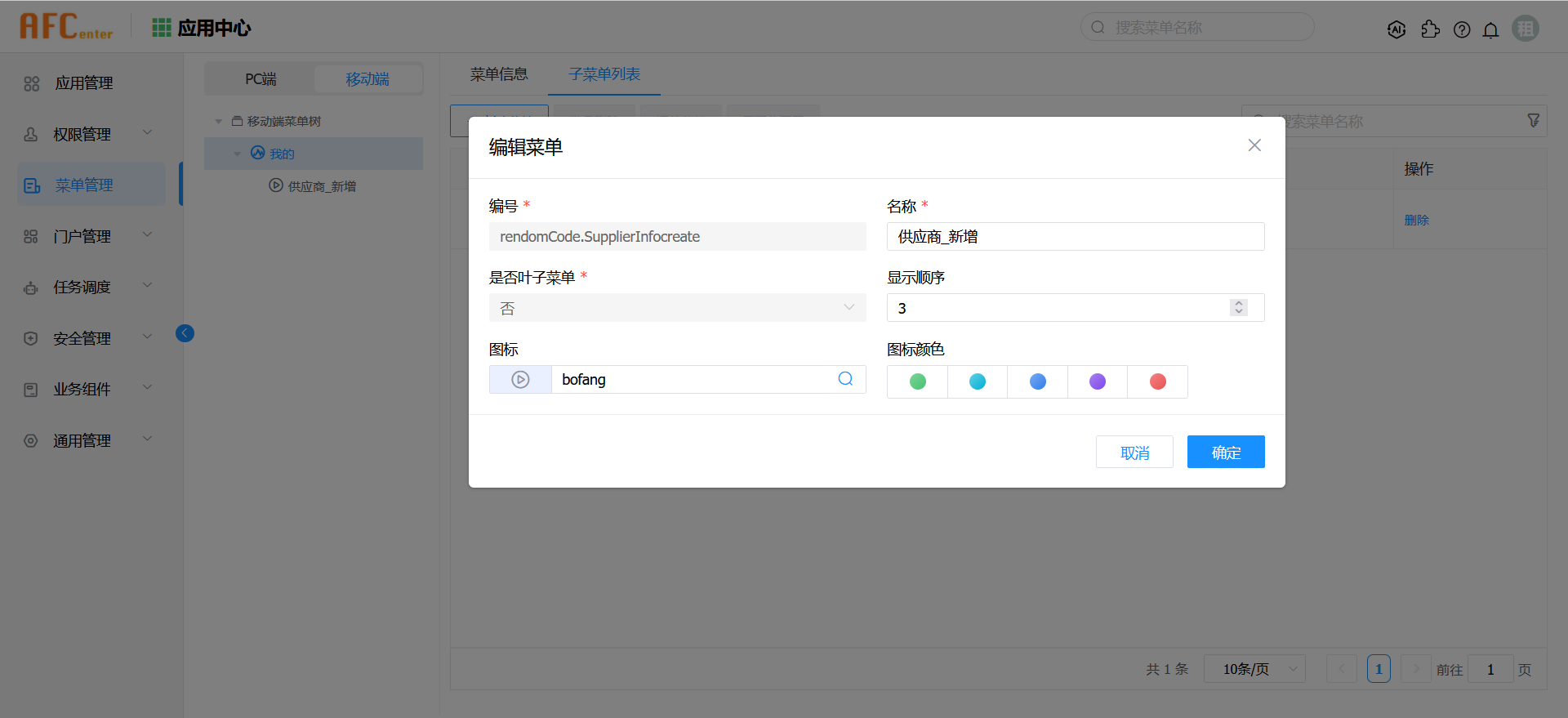
Task: Pick the red icon color swatch
Action: [x=1157, y=381]
